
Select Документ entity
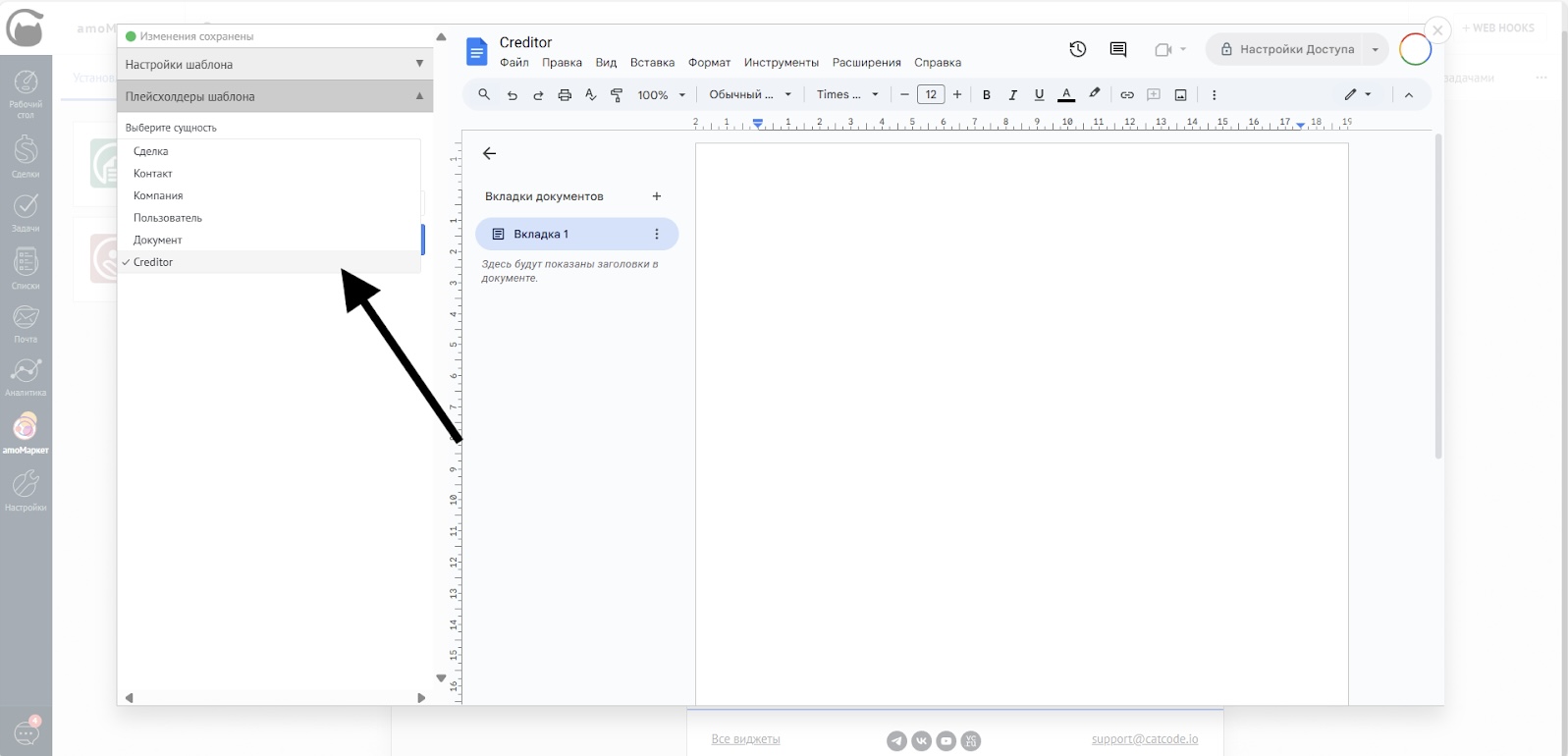tap(270, 240)
